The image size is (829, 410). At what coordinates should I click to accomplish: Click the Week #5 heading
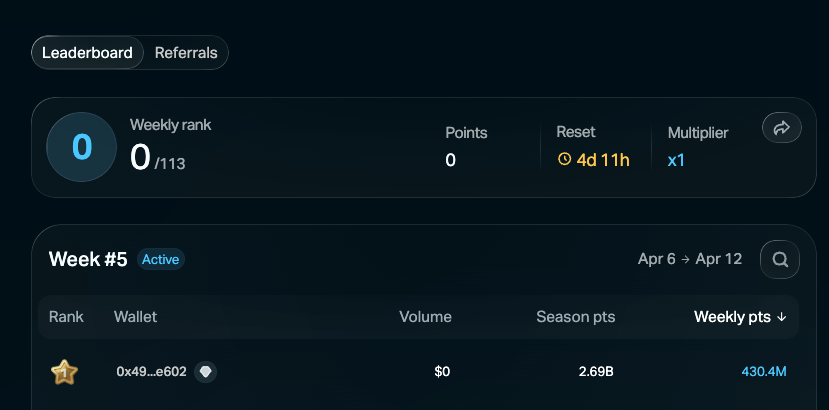[88, 259]
